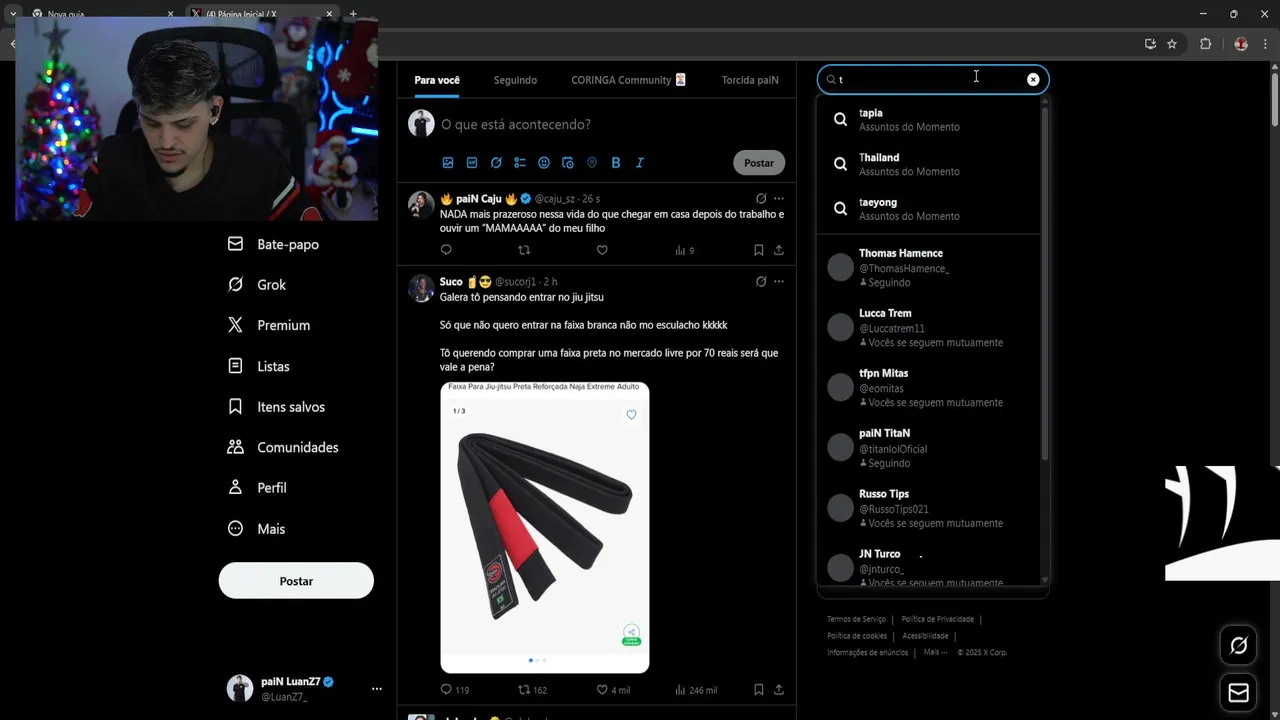Open messages envelope icon at bottom right
This screenshot has width=1280, height=720.
click(x=1238, y=693)
